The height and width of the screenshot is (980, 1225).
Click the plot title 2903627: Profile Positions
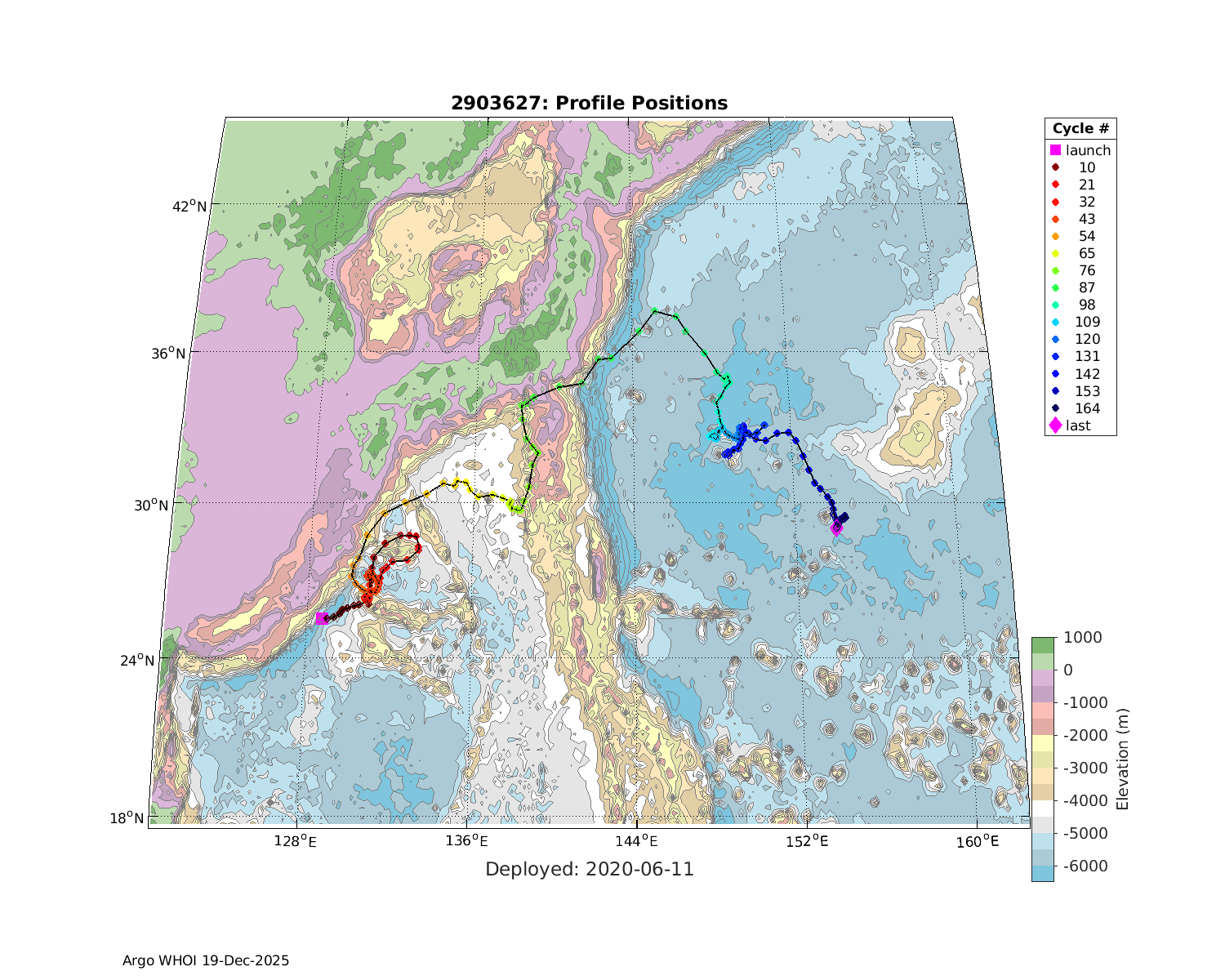tap(589, 103)
